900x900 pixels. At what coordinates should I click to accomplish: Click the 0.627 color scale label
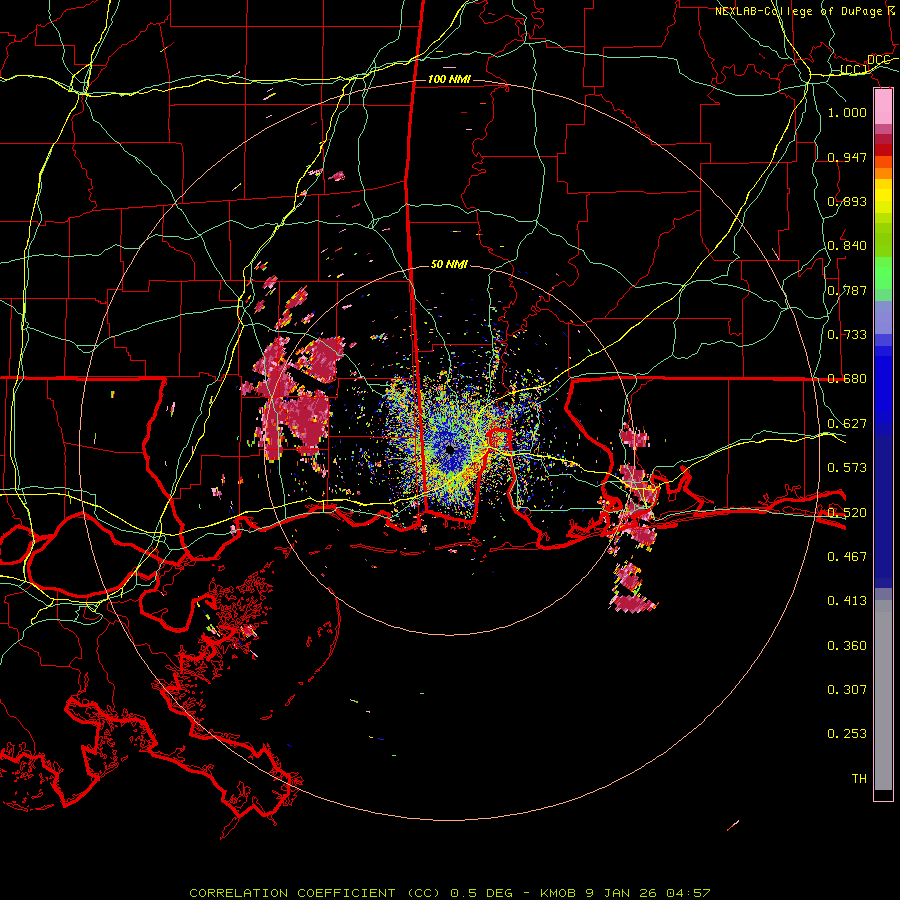click(847, 424)
